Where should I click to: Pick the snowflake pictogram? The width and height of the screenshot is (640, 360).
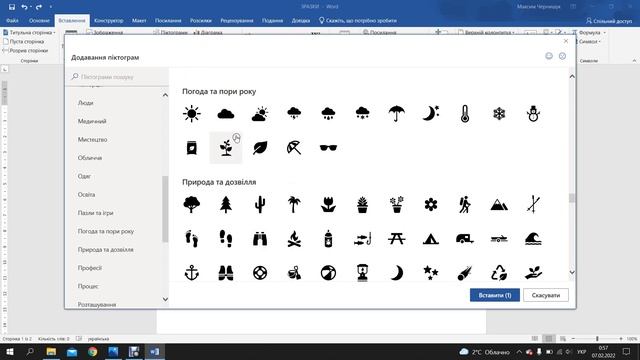pyautogui.click(x=499, y=113)
